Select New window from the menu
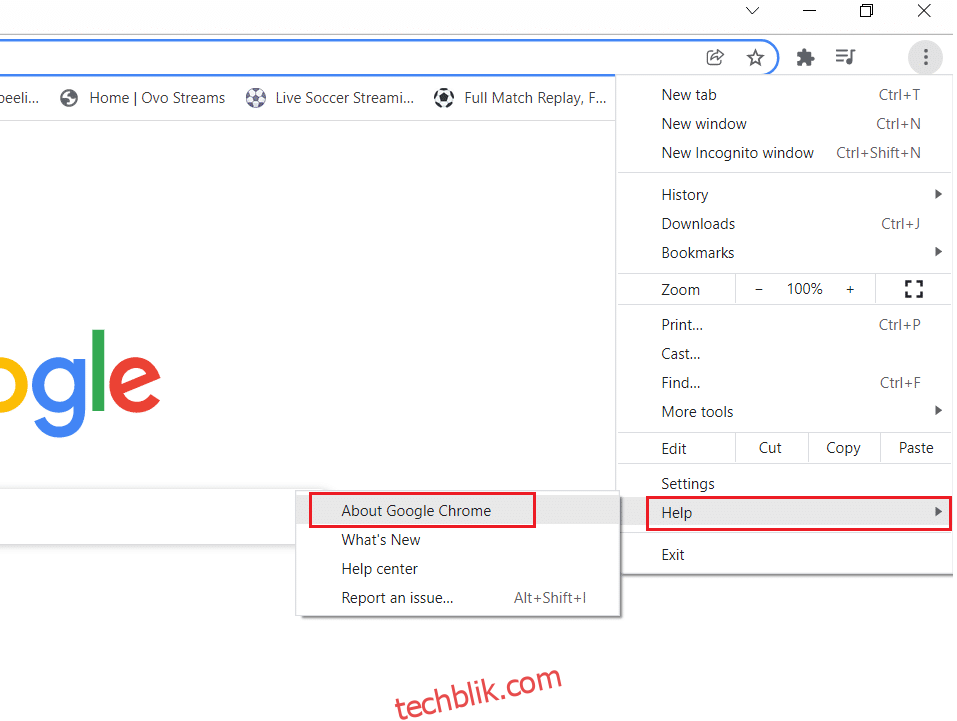 784,124
